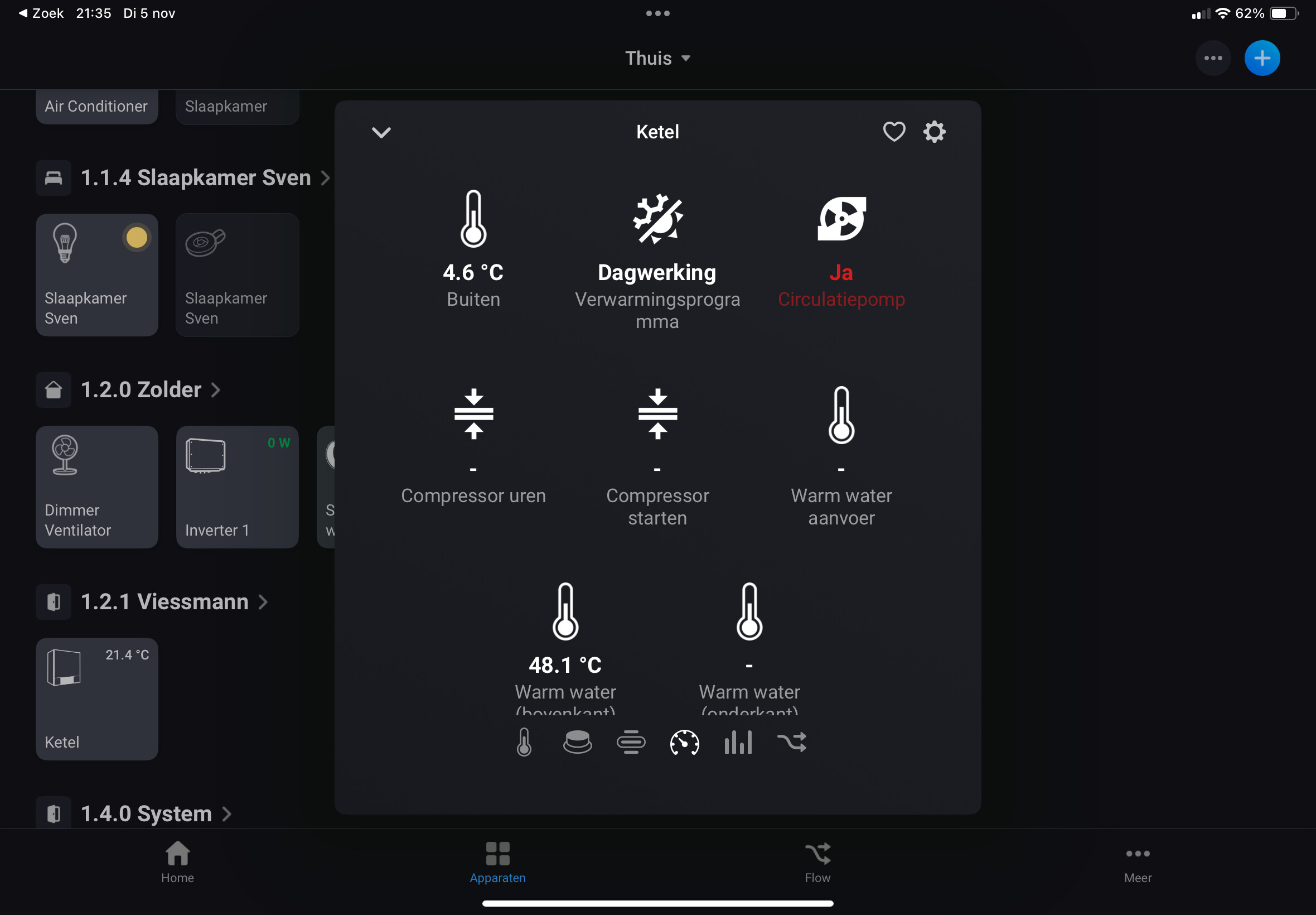This screenshot has height=915, width=1316.
Task: Open the three-dot options next to plus
Action: [x=1213, y=58]
